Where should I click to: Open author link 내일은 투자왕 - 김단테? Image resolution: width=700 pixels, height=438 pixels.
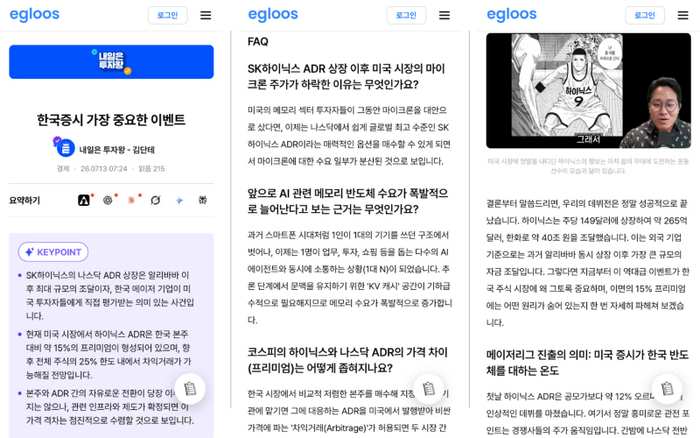(x=117, y=150)
